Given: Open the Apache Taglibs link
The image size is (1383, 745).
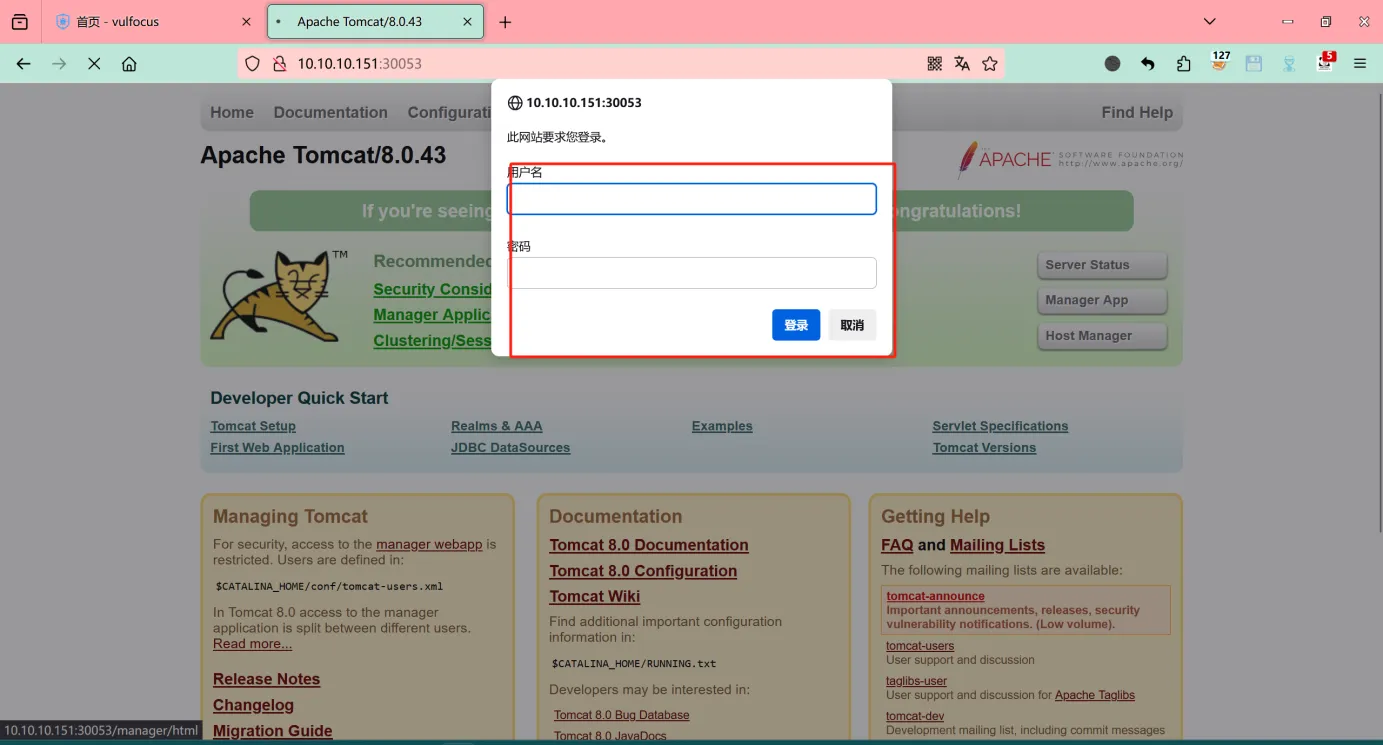Looking at the screenshot, I should (1095, 695).
